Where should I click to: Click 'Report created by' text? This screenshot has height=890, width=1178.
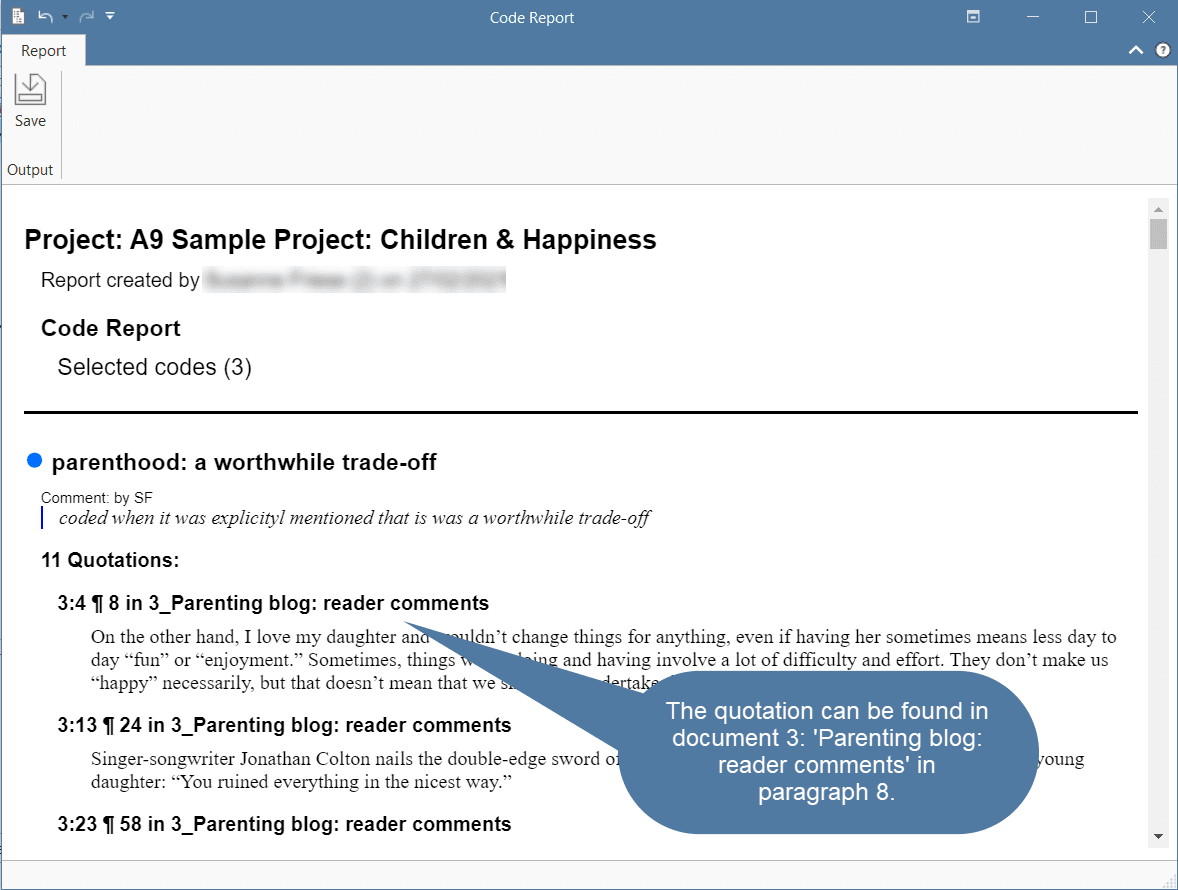119,280
